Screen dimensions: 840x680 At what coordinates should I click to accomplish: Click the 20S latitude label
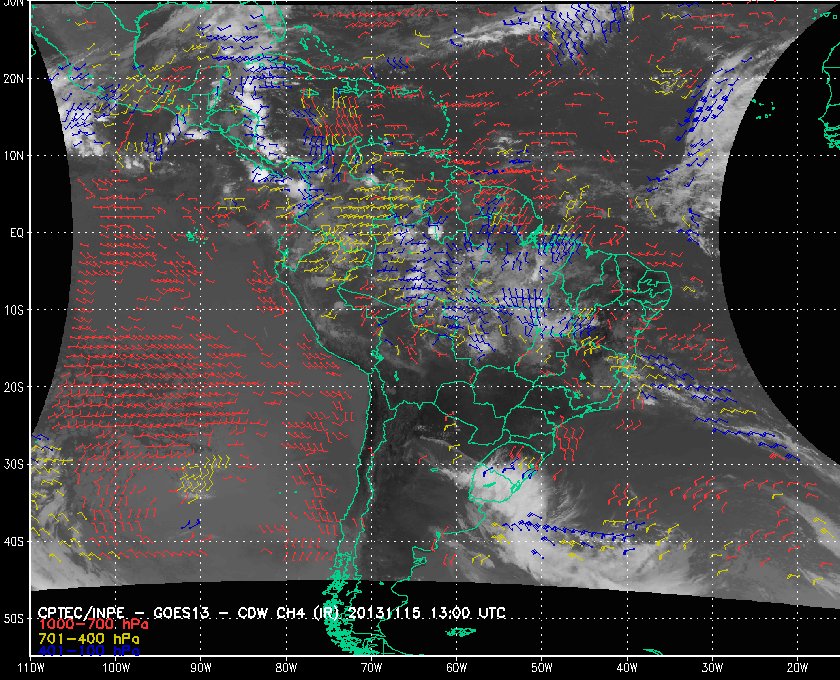point(13,387)
